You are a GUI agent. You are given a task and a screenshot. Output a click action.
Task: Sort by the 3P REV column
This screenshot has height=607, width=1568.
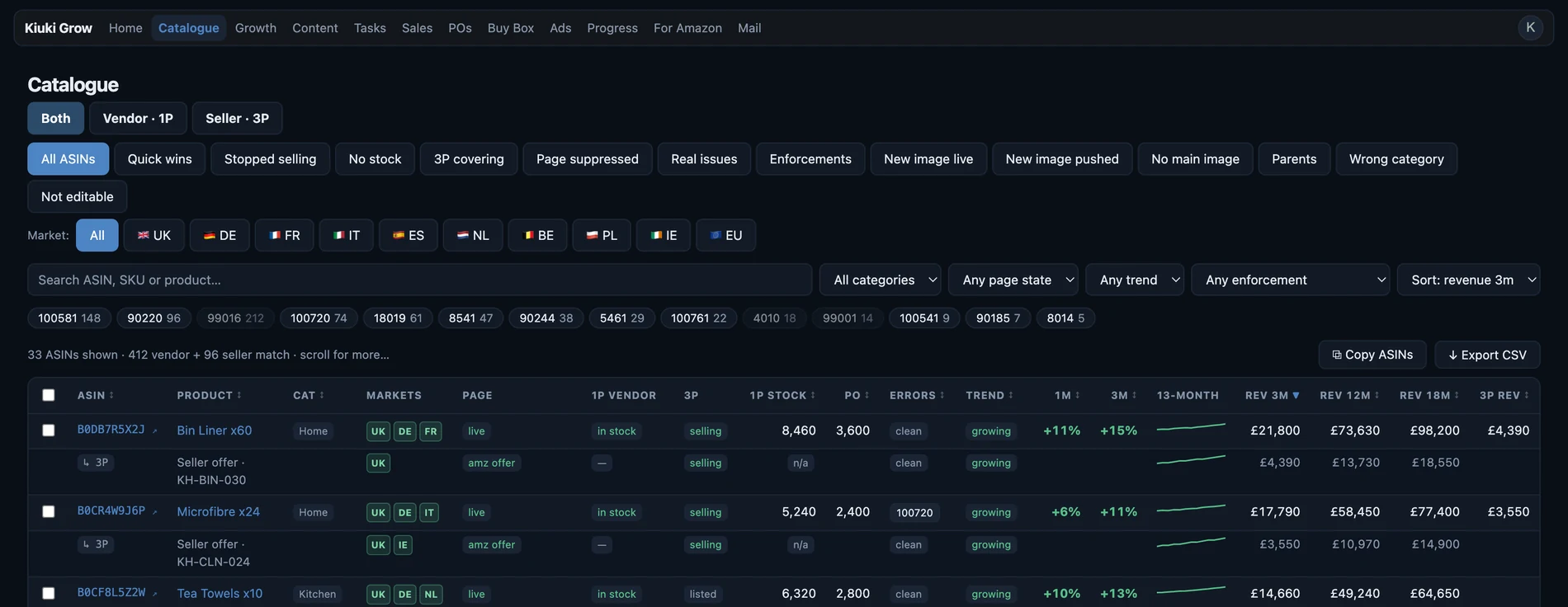point(1504,395)
